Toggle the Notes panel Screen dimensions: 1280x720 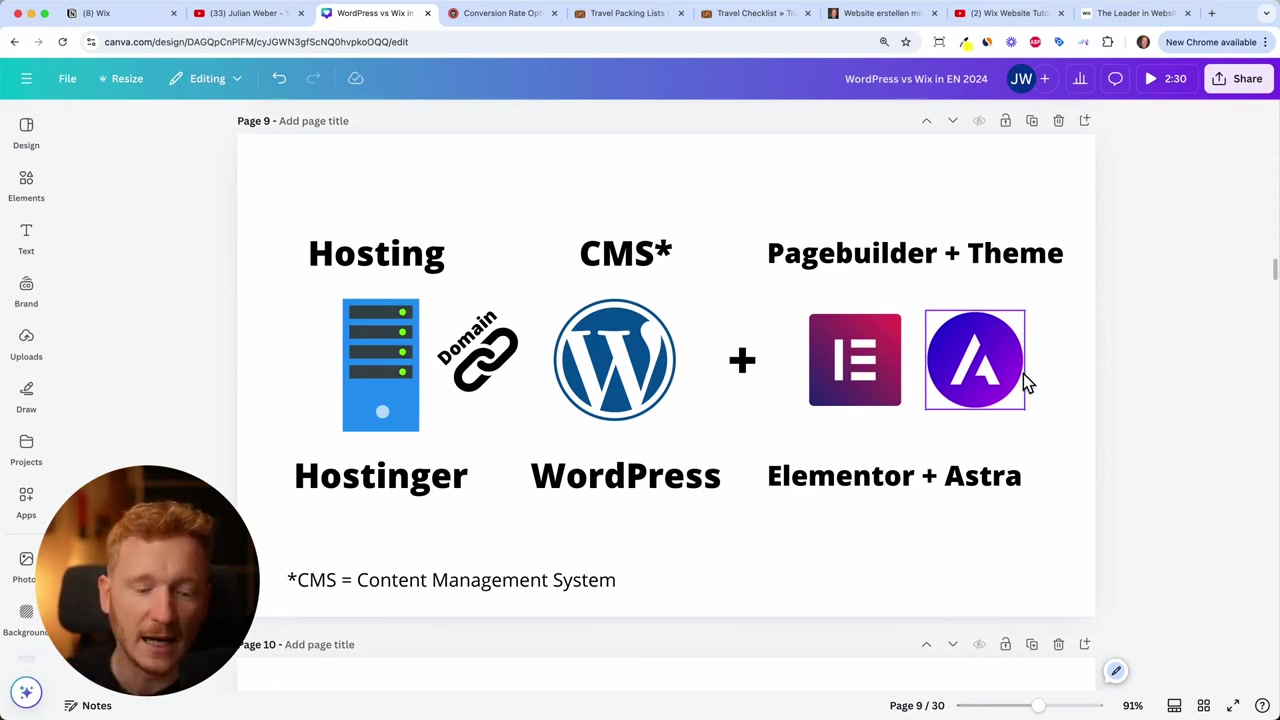87,706
